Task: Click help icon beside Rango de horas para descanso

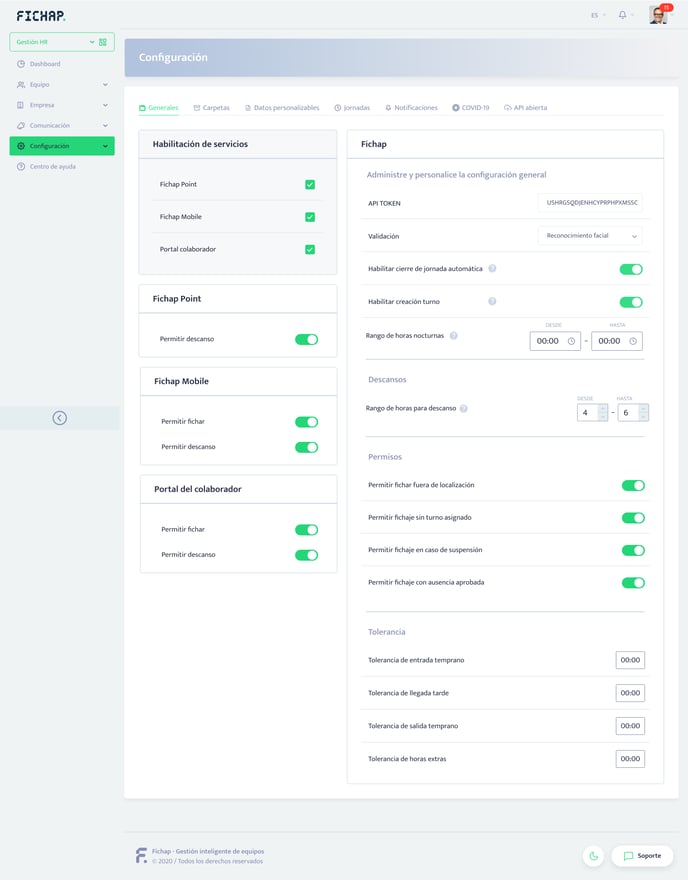Action: 464,409
